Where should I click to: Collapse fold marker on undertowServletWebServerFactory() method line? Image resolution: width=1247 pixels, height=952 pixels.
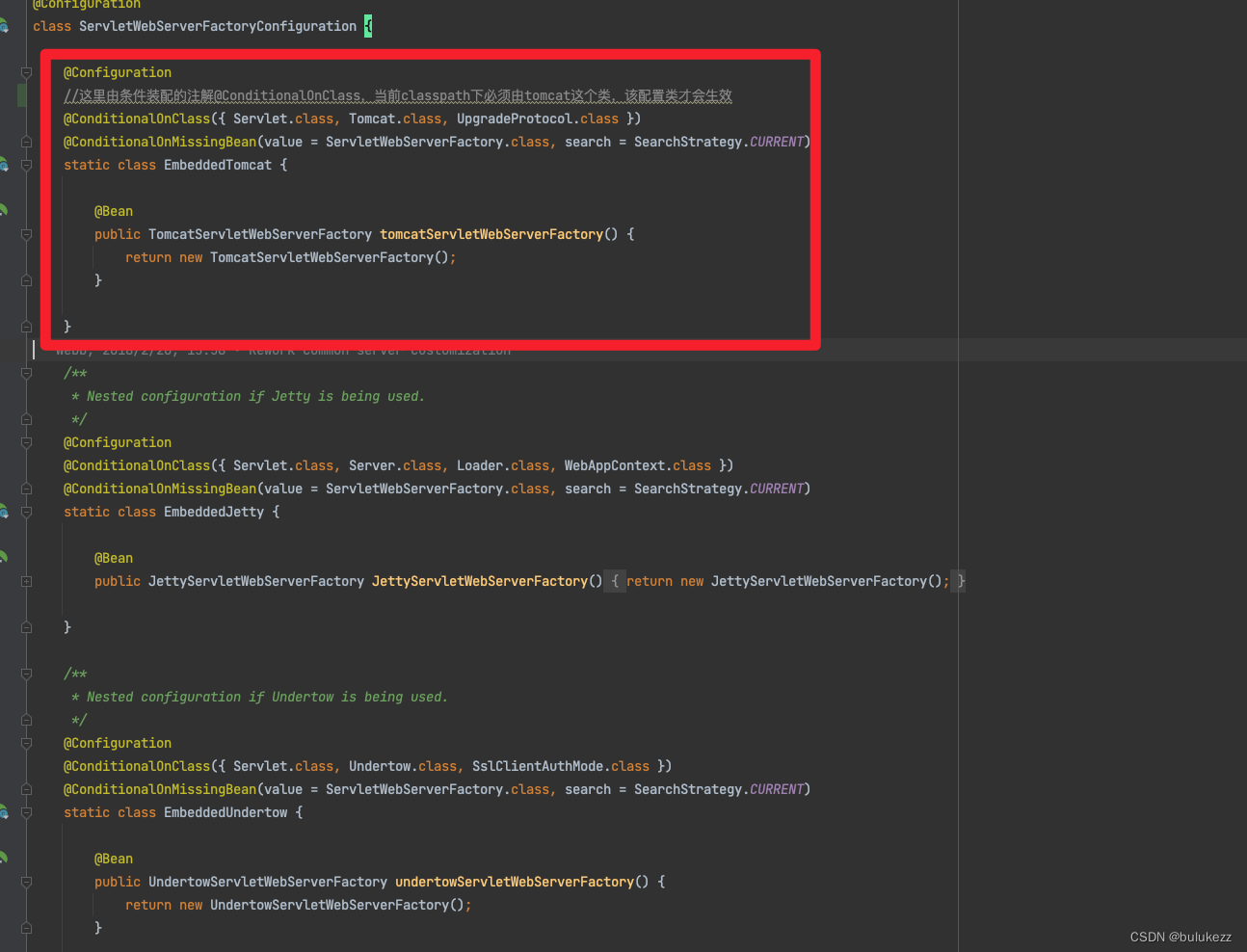coord(26,882)
